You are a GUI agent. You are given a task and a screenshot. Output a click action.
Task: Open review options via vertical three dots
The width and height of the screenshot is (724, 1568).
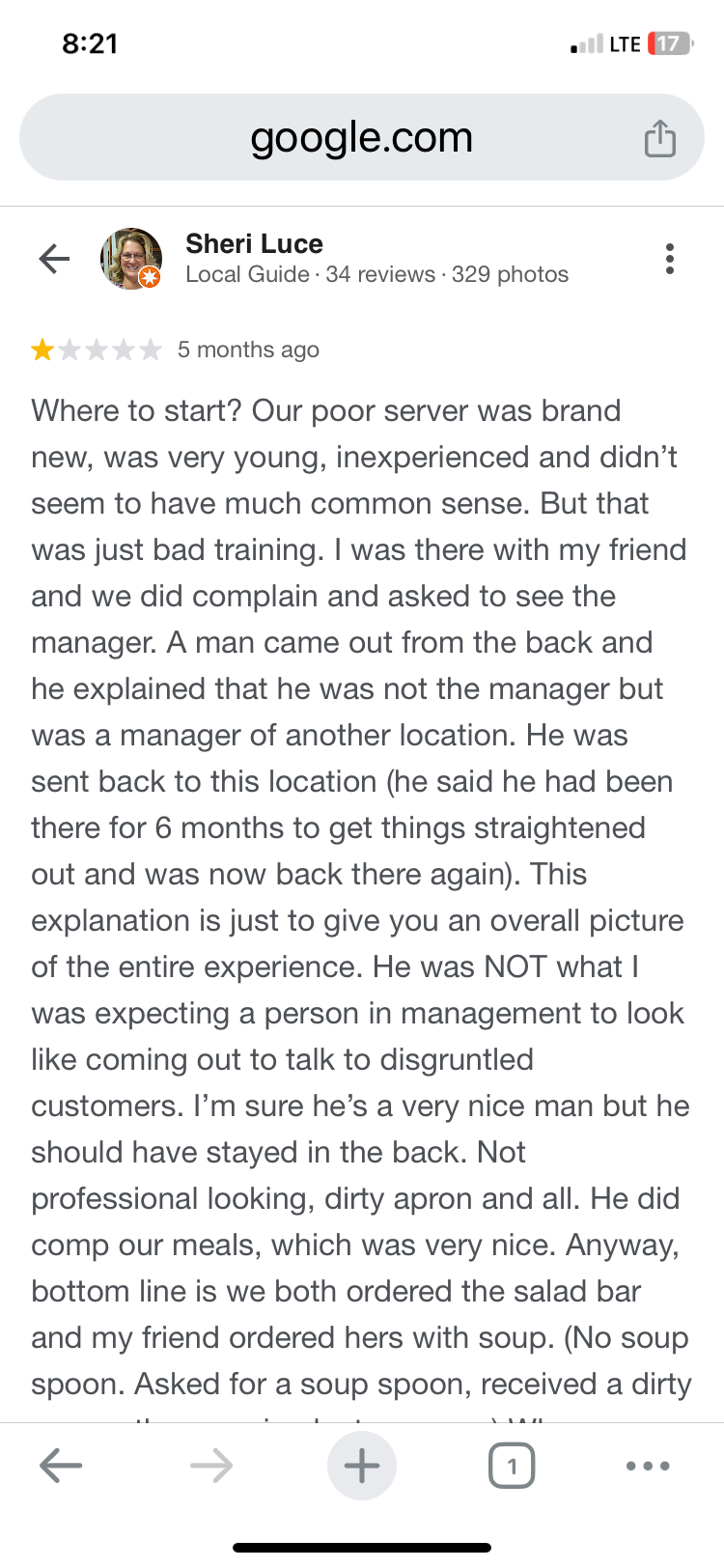coord(669,259)
